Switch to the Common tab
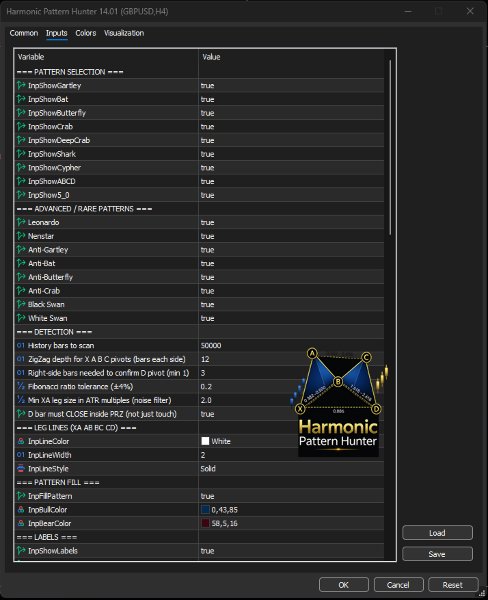 click(x=24, y=33)
